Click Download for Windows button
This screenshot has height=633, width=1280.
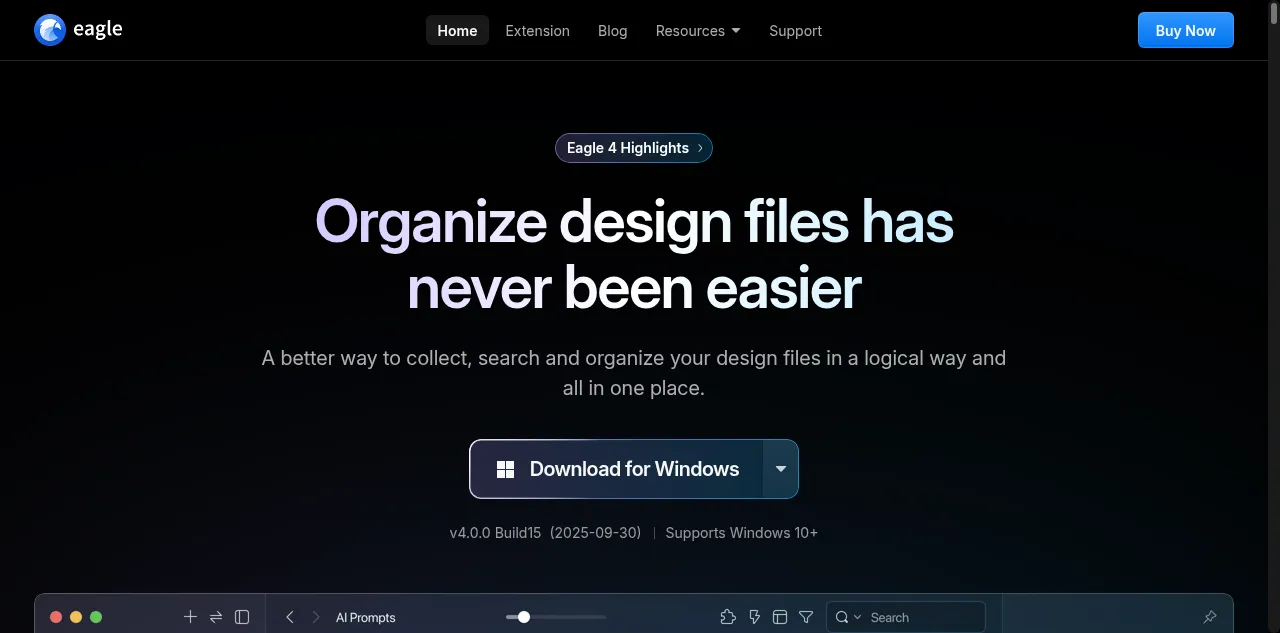[617, 469]
